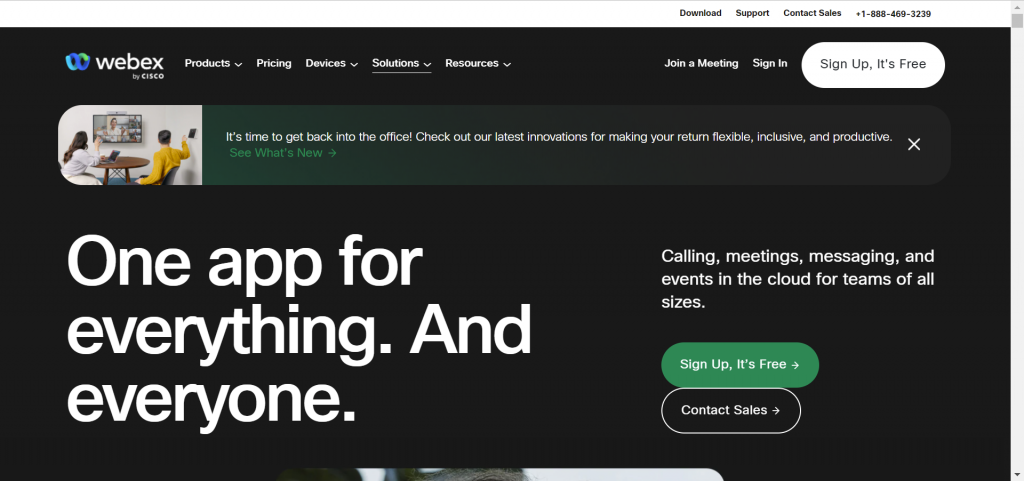The height and width of the screenshot is (481, 1024).
Task: Open the Support link in top bar
Action: click(752, 13)
